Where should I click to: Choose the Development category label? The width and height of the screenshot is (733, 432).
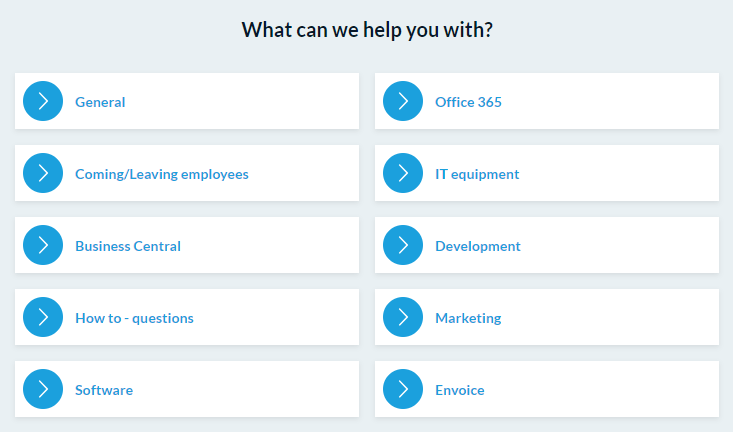tap(478, 246)
